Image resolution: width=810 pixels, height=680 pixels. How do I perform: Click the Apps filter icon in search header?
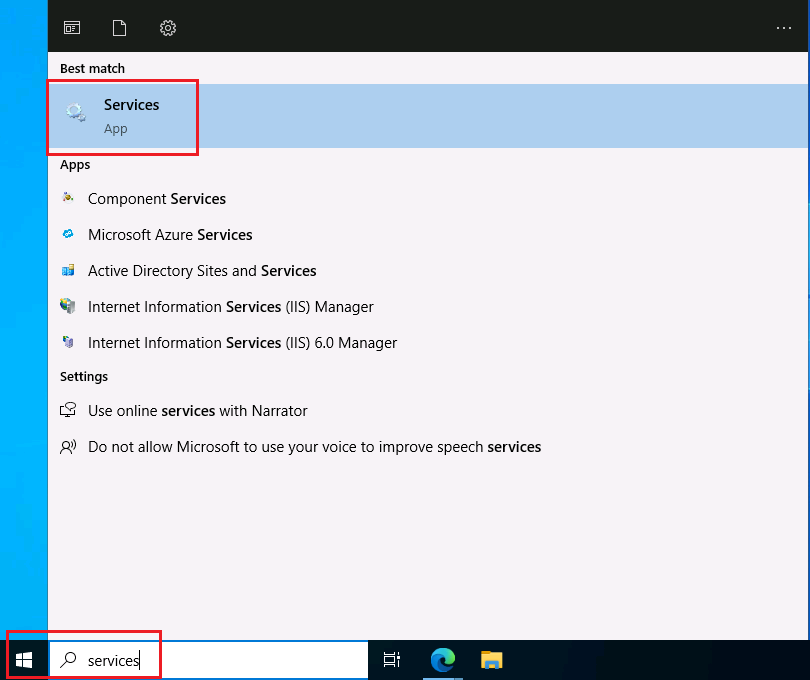[71, 27]
